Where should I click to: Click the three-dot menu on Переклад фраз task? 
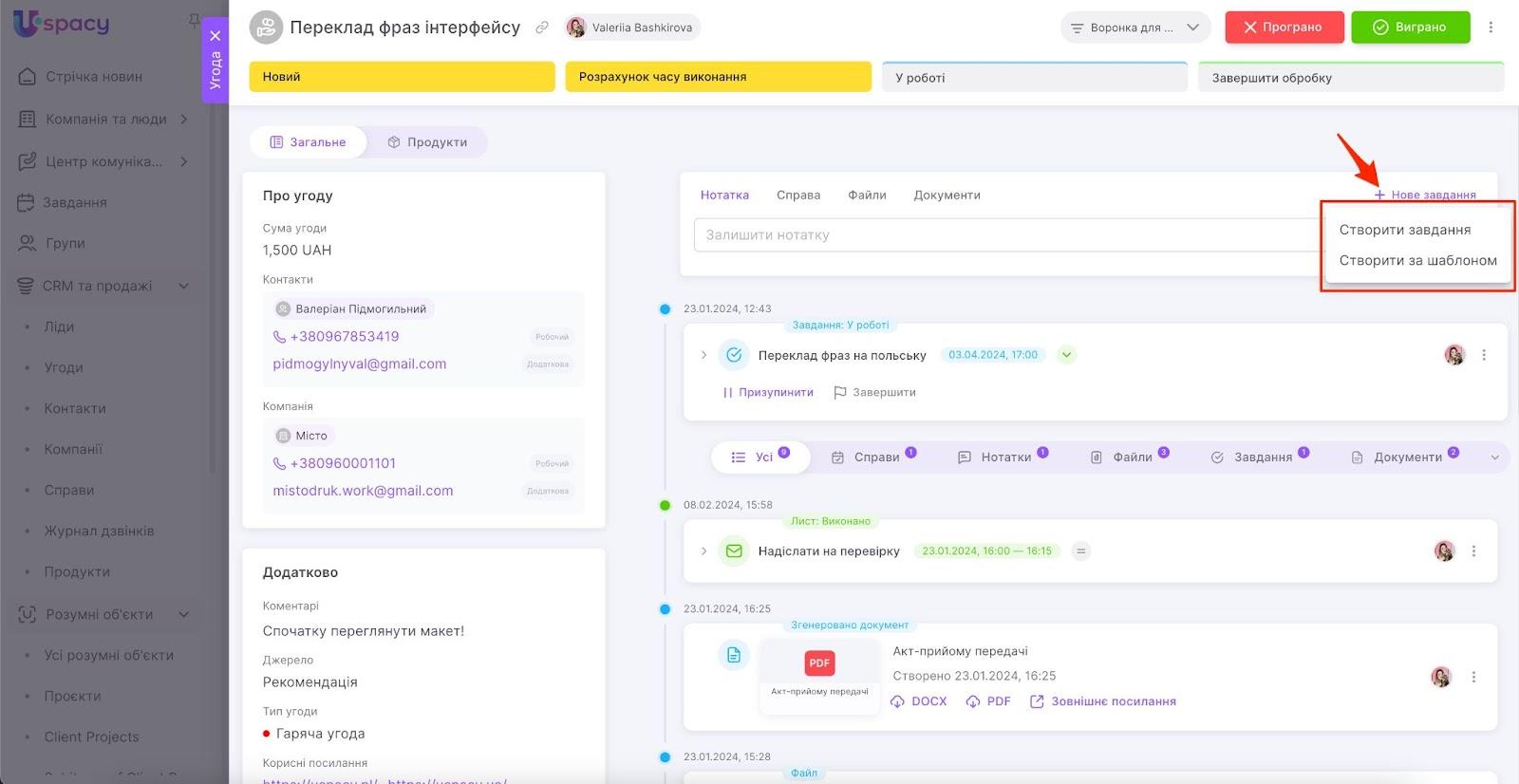click(x=1484, y=355)
